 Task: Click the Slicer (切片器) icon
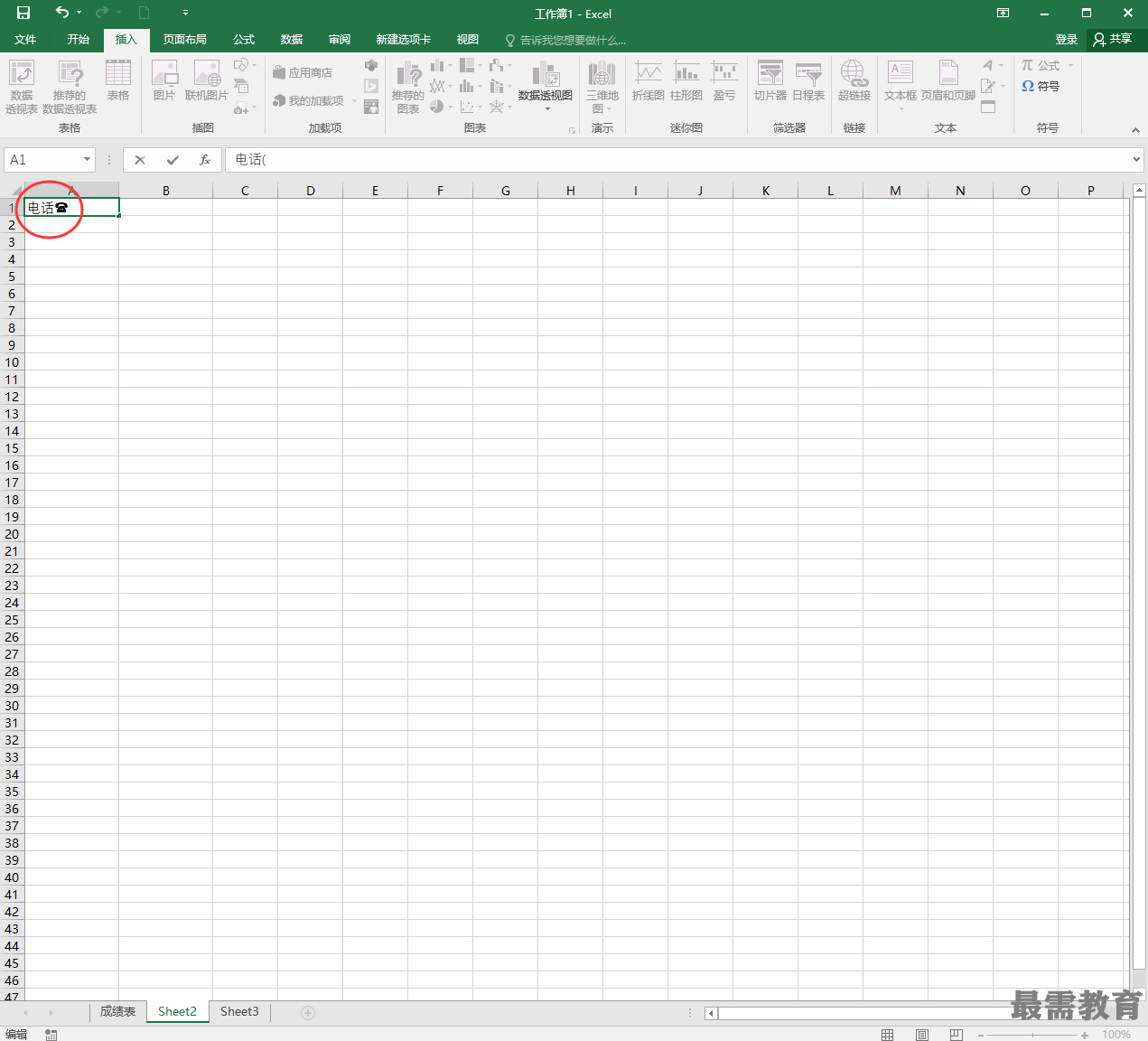click(x=770, y=80)
